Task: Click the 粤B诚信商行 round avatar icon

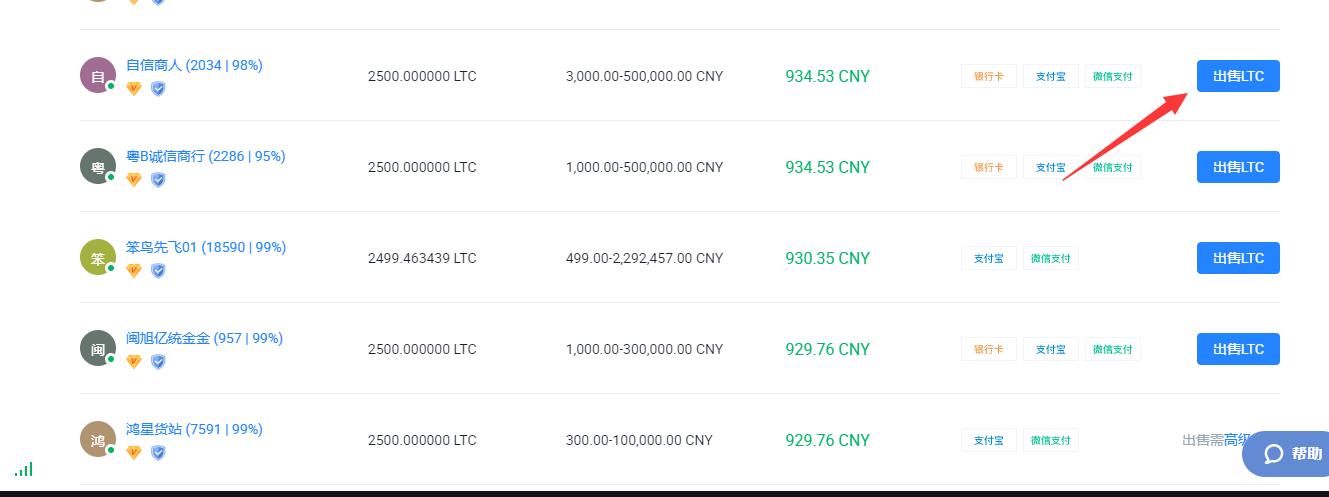Action: (x=98, y=167)
